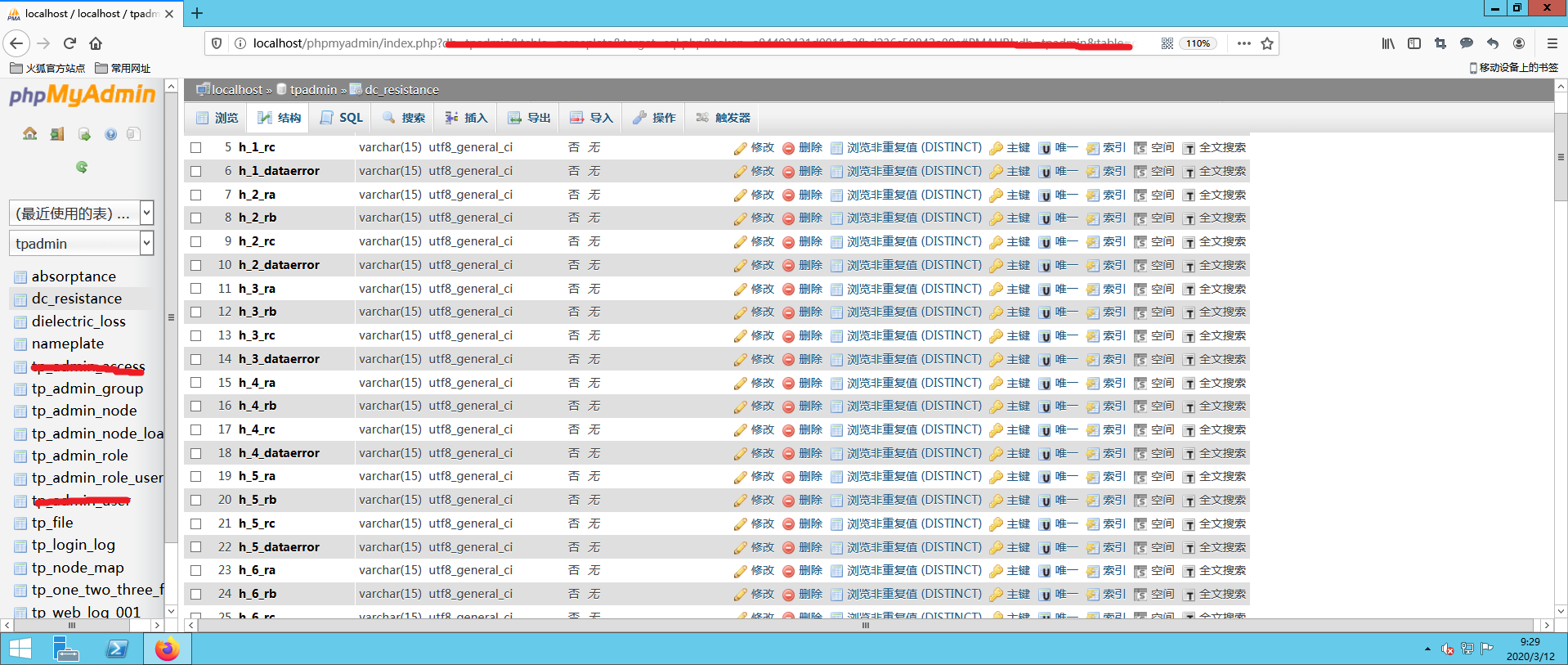Check the box for column h_2_ra
This screenshot has width=1568, height=665.
point(196,195)
